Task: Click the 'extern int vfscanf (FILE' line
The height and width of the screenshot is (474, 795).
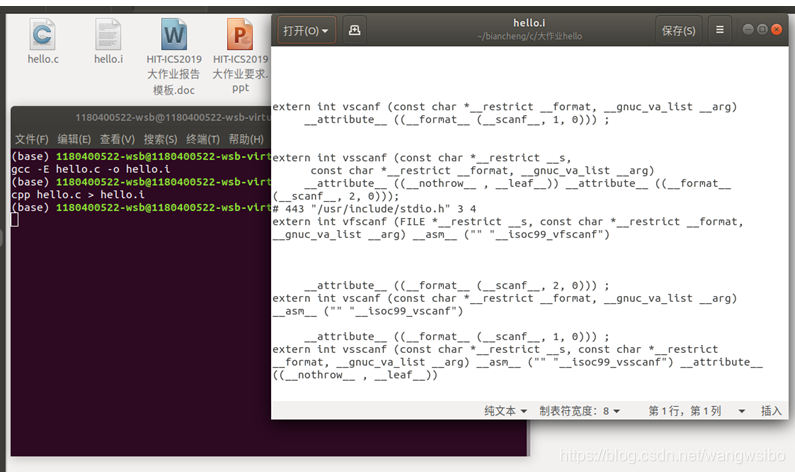Action: [x=508, y=222]
